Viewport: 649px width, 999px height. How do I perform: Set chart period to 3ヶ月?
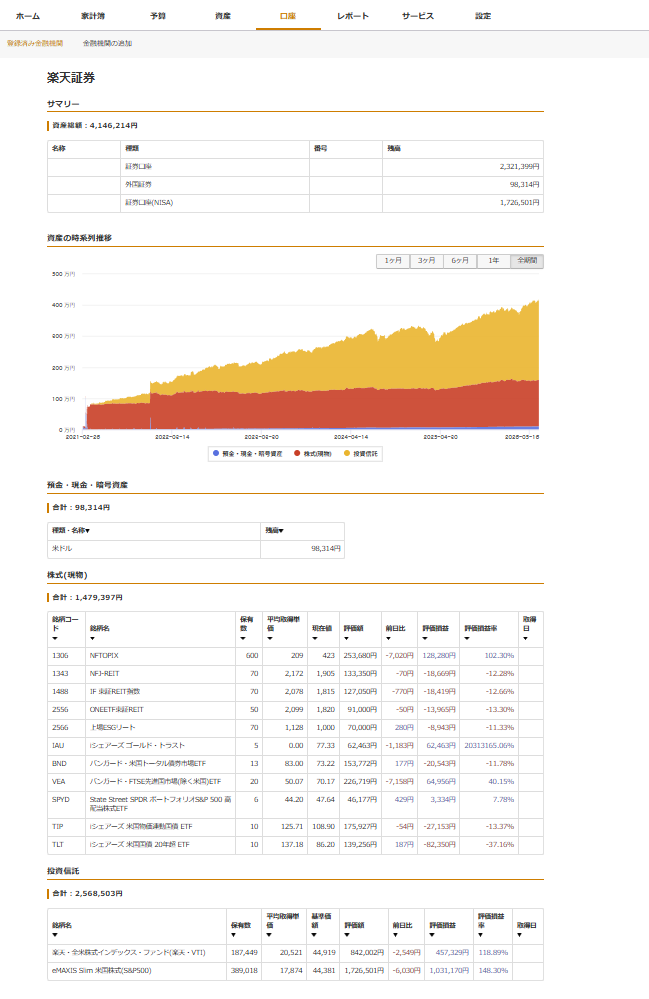(427, 261)
